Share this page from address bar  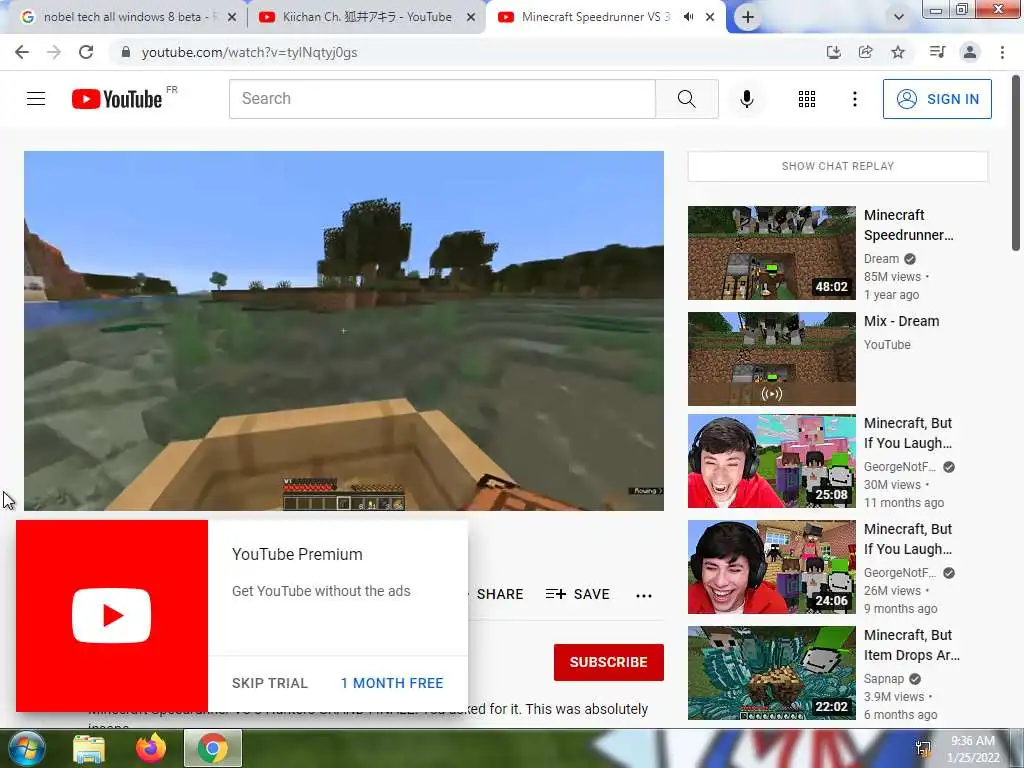coord(865,52)
